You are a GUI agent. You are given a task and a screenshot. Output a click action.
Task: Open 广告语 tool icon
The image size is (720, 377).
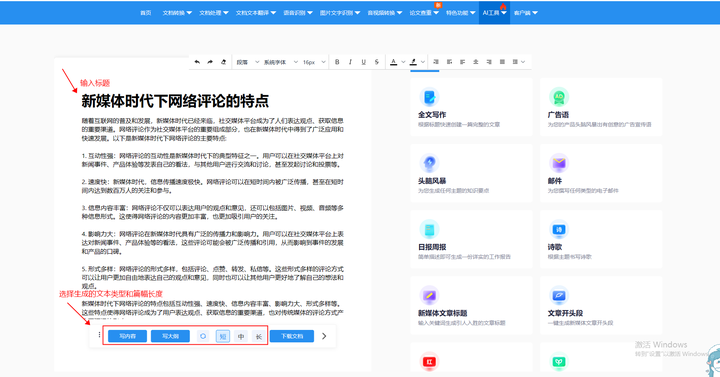tap(559, 97)
